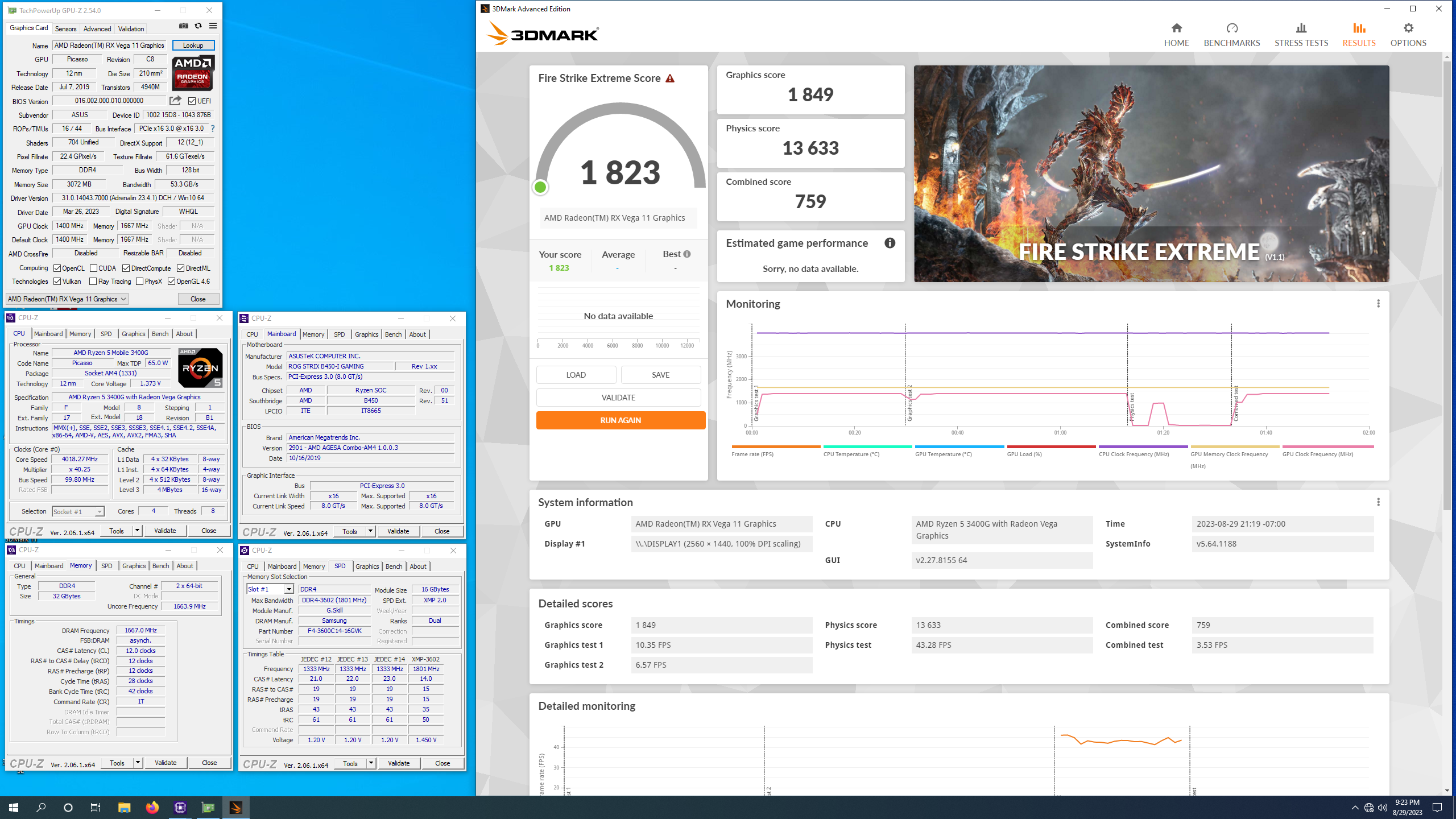Open System information three-dot menu
Viewport: 1456px width, 819px height.
[1378, 502]
